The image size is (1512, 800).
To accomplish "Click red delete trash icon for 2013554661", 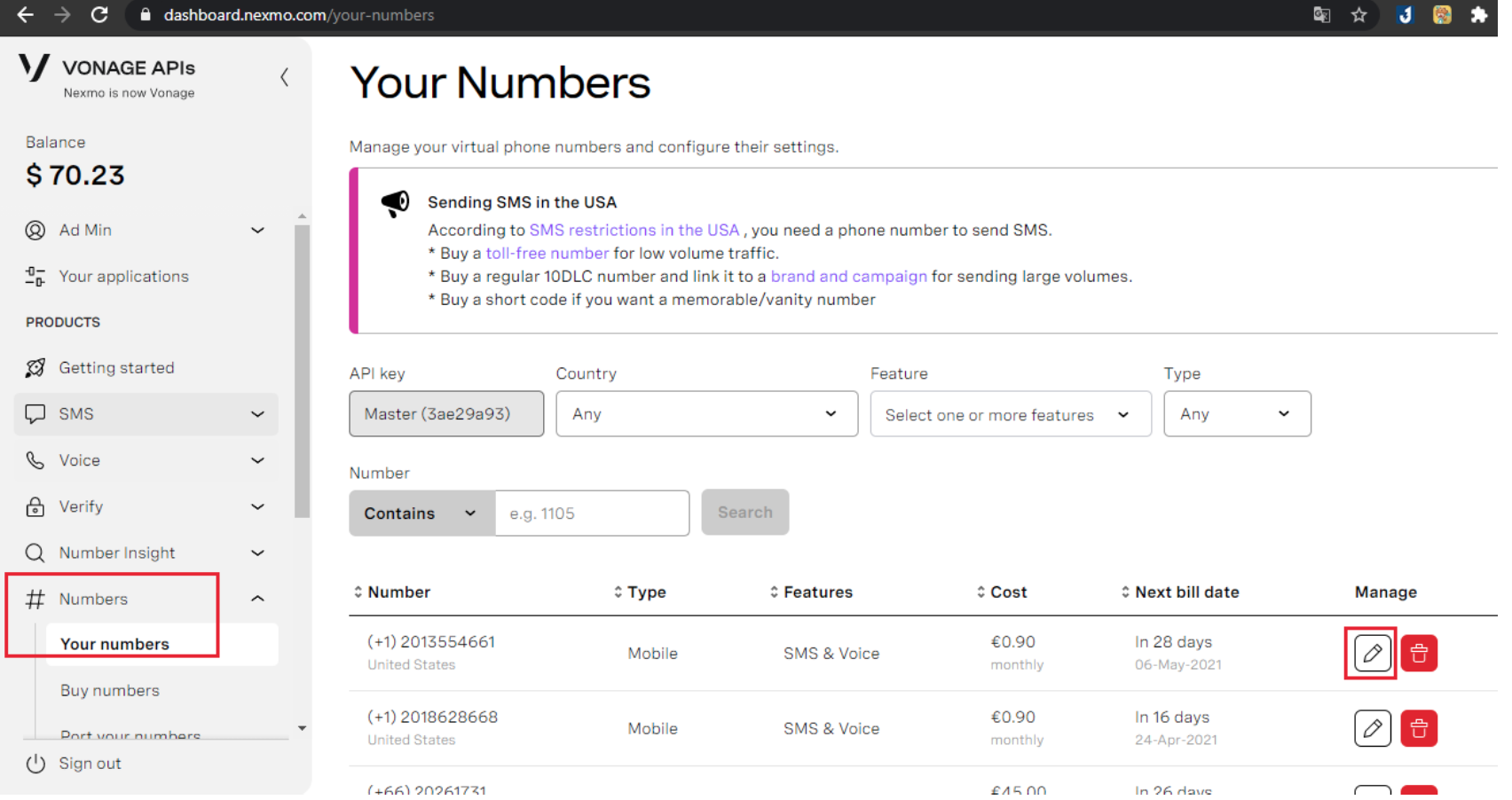I will pyautogui.click(x=1418, y=654).
